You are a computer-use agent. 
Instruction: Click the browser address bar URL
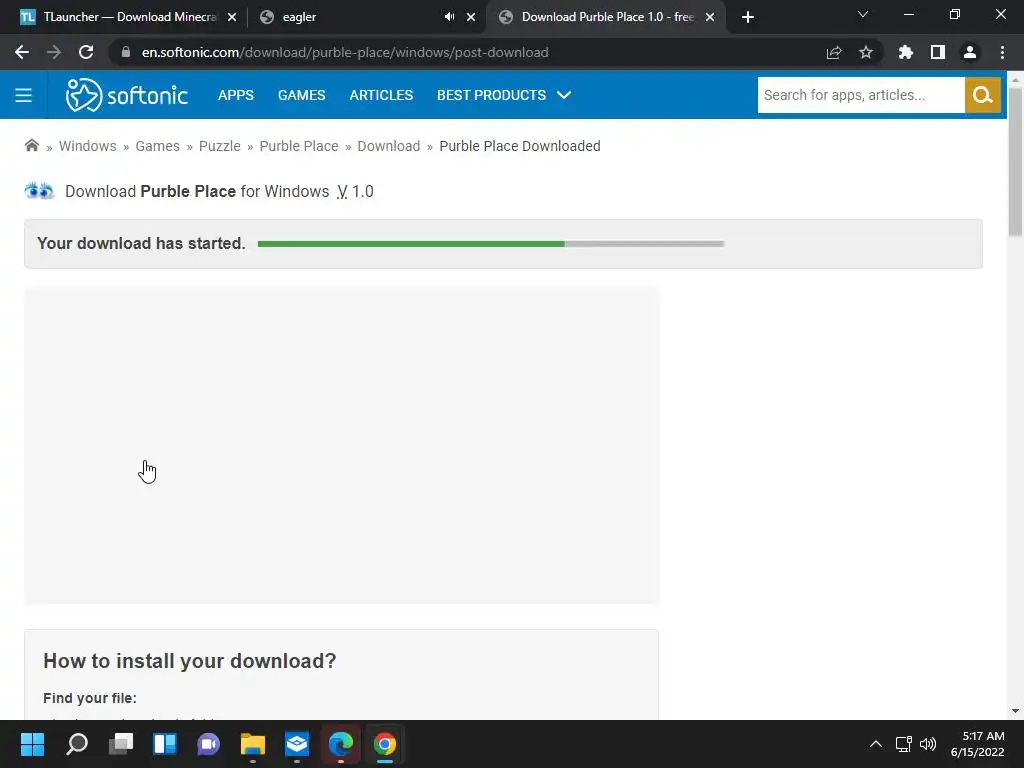pyautogui.click(x=345, y=52)
